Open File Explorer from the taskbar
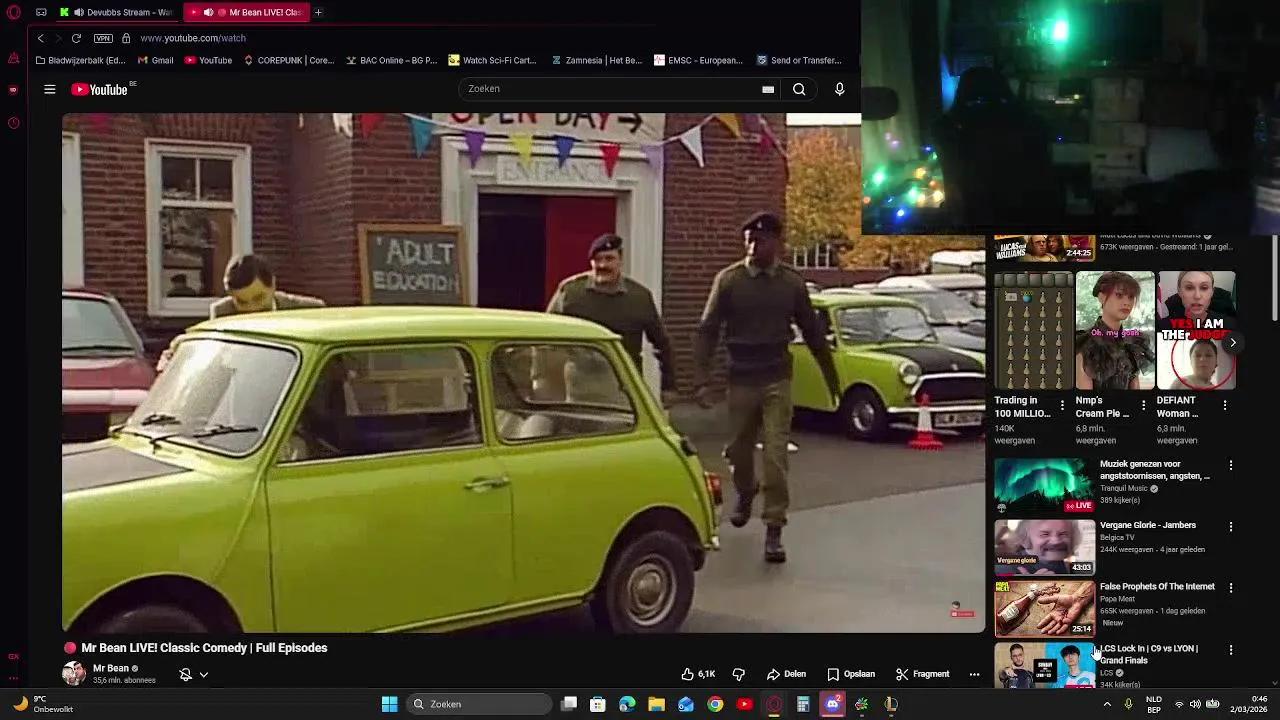Screen dimensions: 1280x720 (656, 704)
